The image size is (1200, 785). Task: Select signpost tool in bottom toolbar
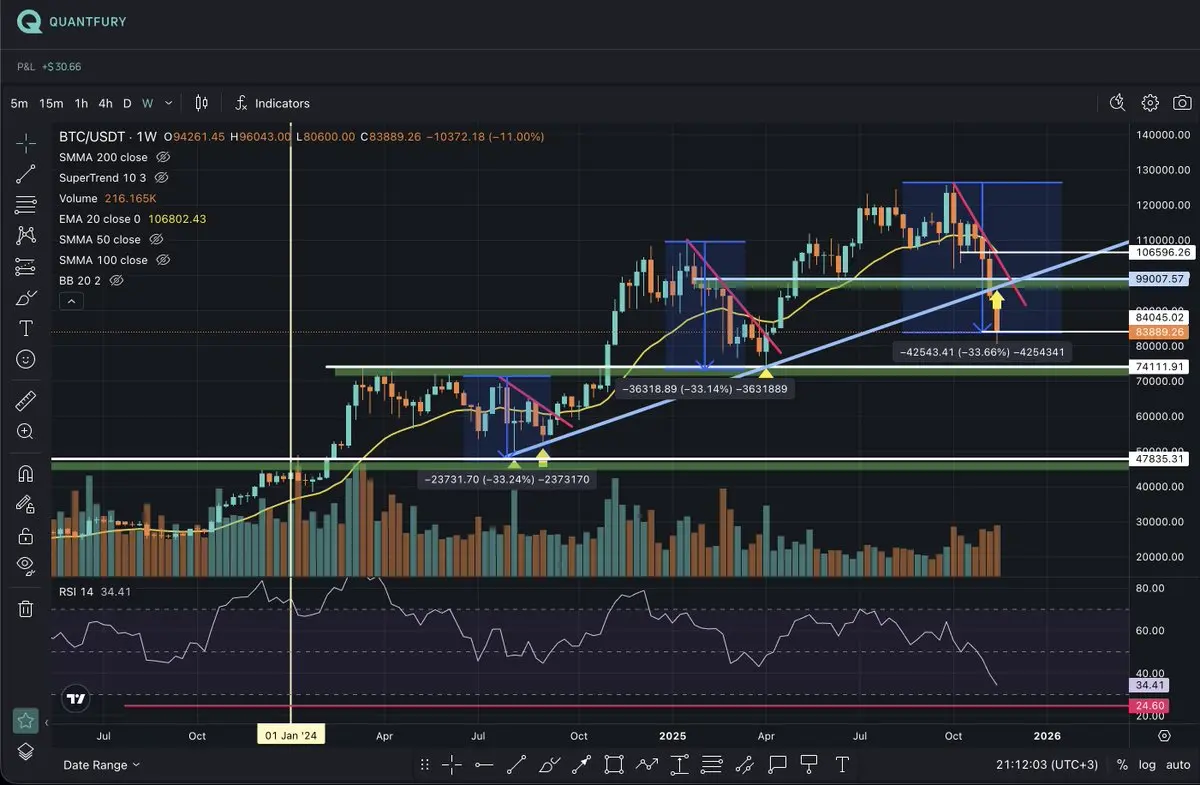point(809,765)
